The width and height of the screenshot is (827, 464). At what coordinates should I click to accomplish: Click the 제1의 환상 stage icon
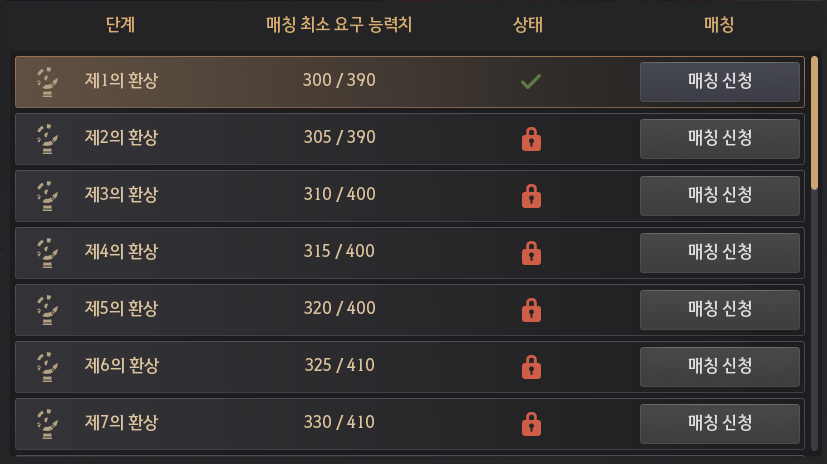pyautogui.click(x=45, y=82)
